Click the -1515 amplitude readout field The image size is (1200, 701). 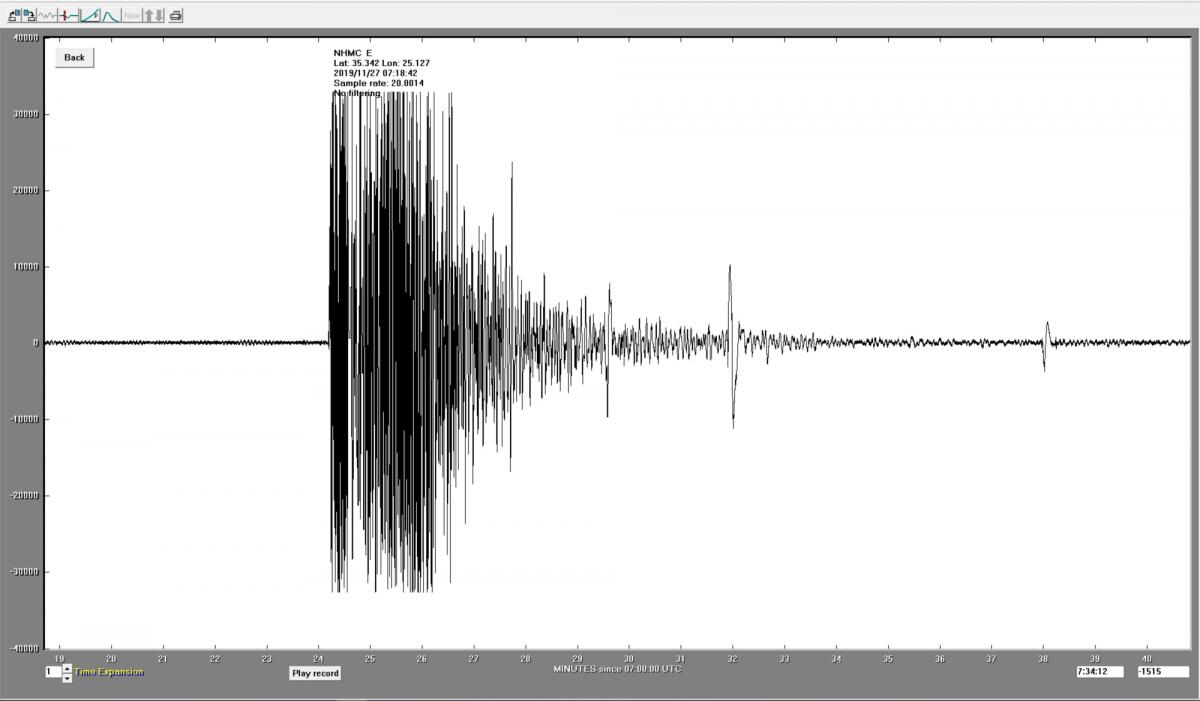[1162, 672]
